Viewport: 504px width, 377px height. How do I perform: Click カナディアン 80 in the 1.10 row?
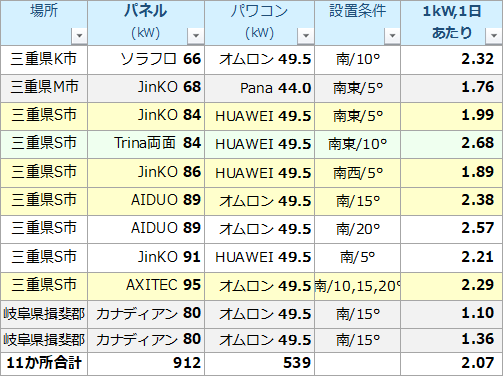tap(146, 314)
